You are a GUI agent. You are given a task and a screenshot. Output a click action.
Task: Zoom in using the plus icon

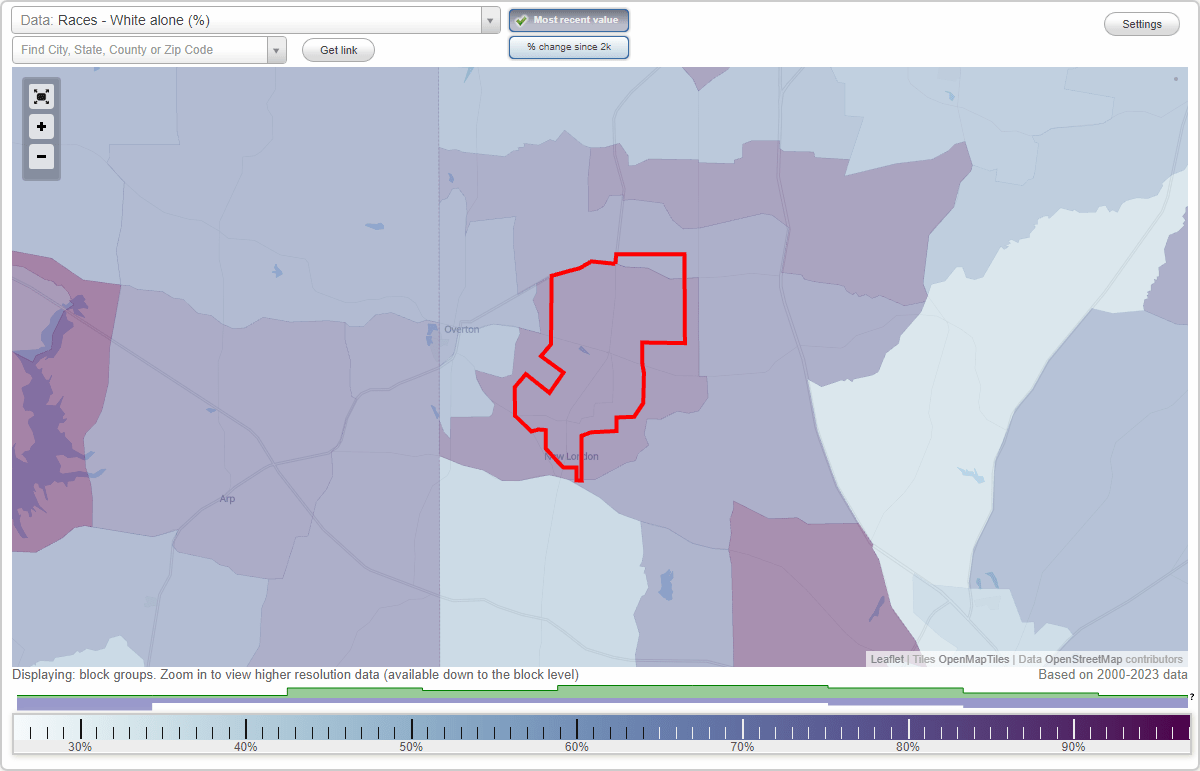coord(41,127)
